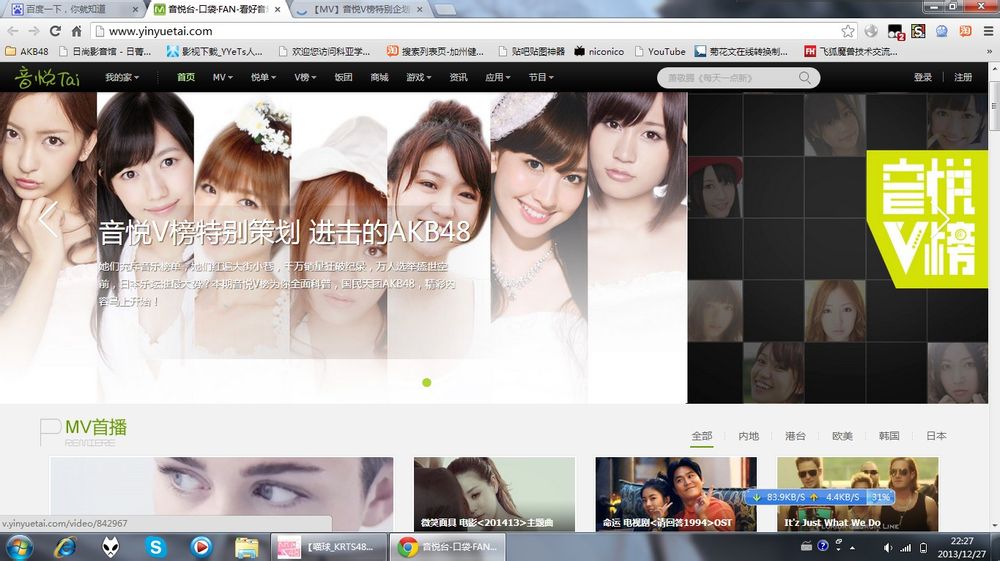Click the browser vertical scrollbar thumb
The width and height of the screenshot is (1000, 561).
coord(994,104)
